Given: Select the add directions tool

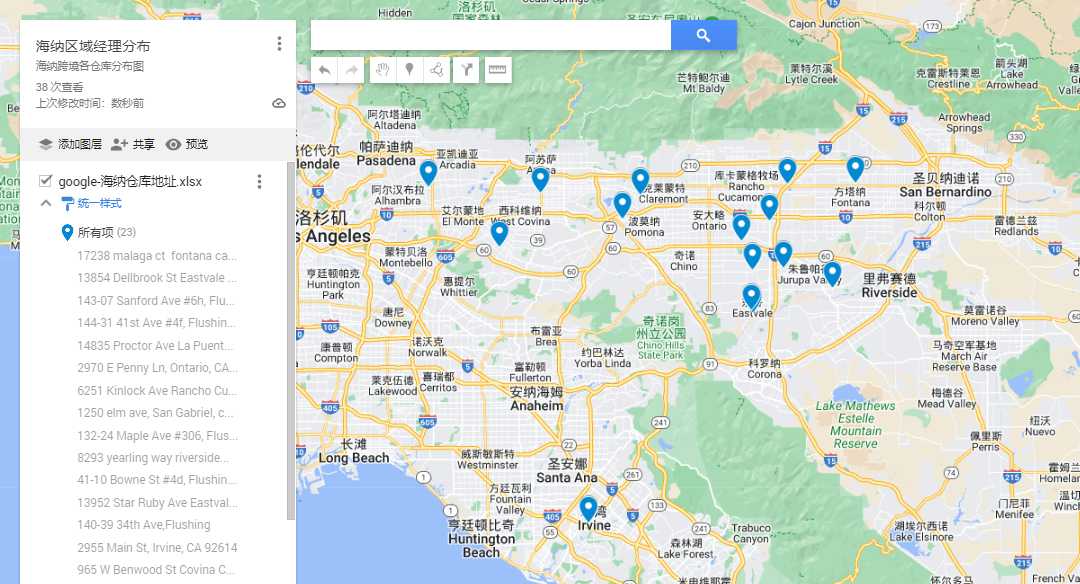Looking at the screenshot, I should 466,69.
